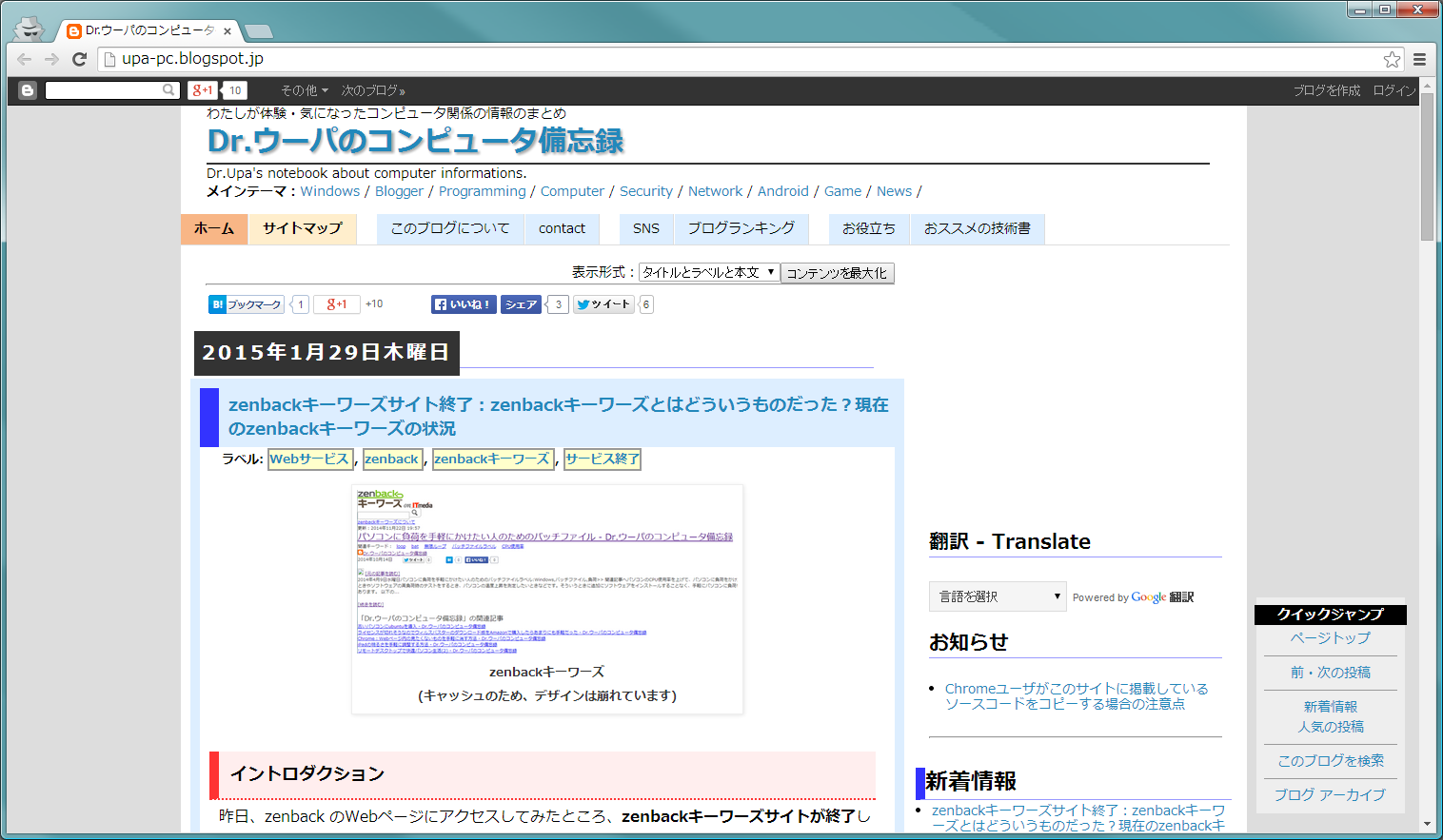Open a new browser tab

[x=258, y=31]
